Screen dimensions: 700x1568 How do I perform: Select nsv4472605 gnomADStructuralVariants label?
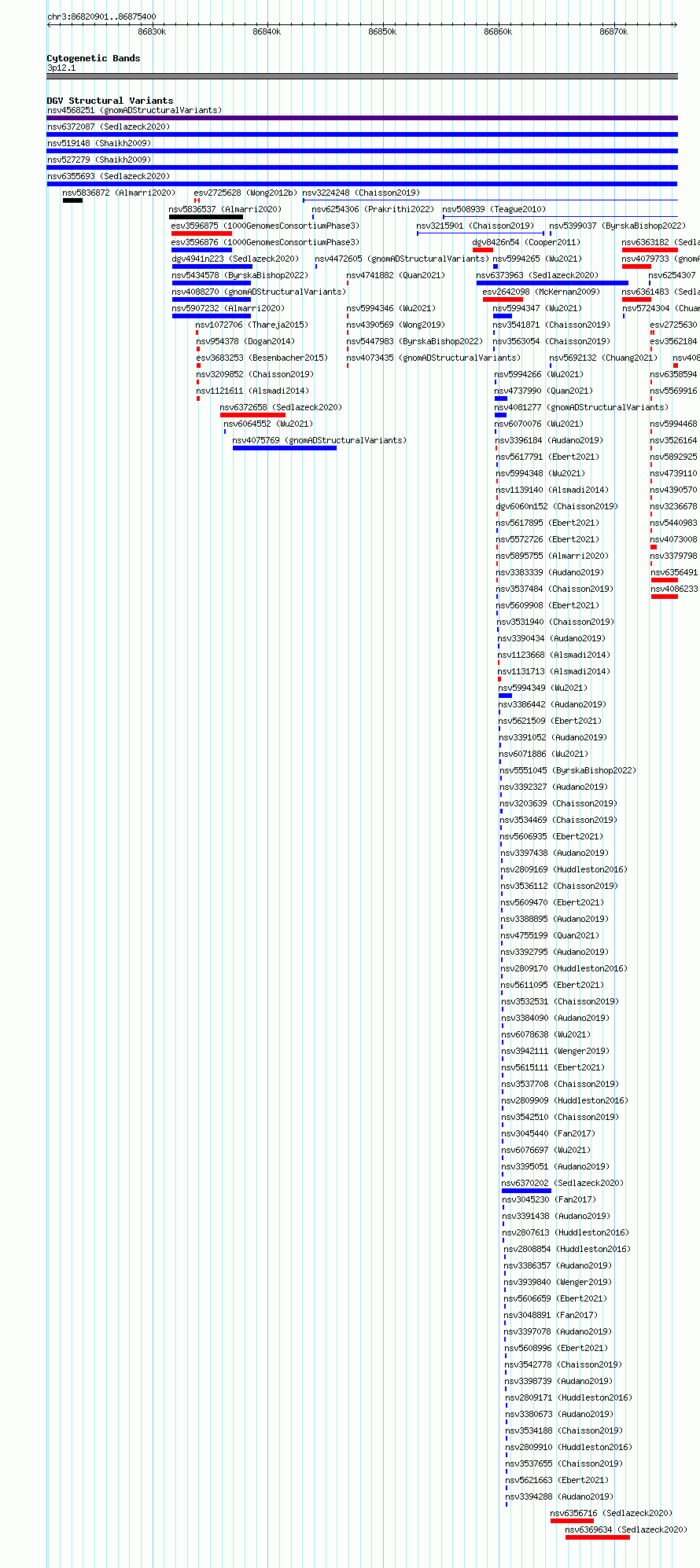[401, 259]
